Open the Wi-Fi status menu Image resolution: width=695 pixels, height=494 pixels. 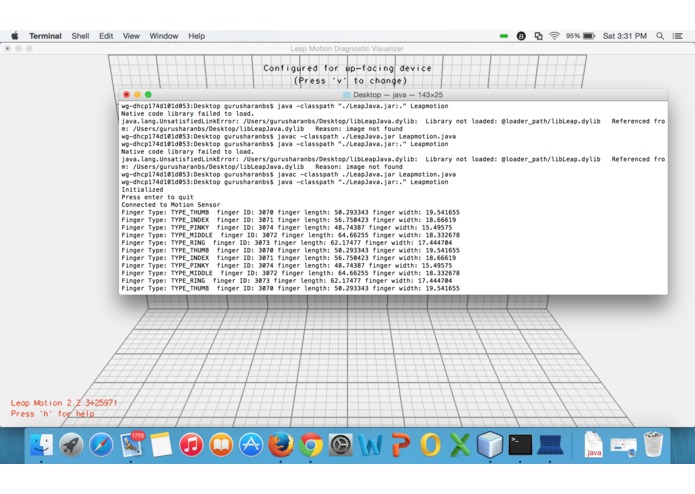pyautogui.click(x=554, y=36)
